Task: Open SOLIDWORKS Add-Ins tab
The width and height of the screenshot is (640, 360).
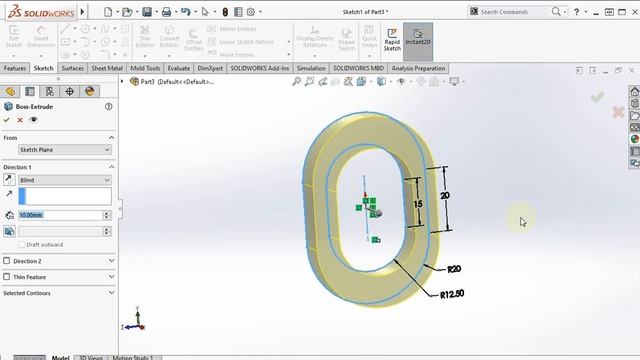Action: coord(260,68)
